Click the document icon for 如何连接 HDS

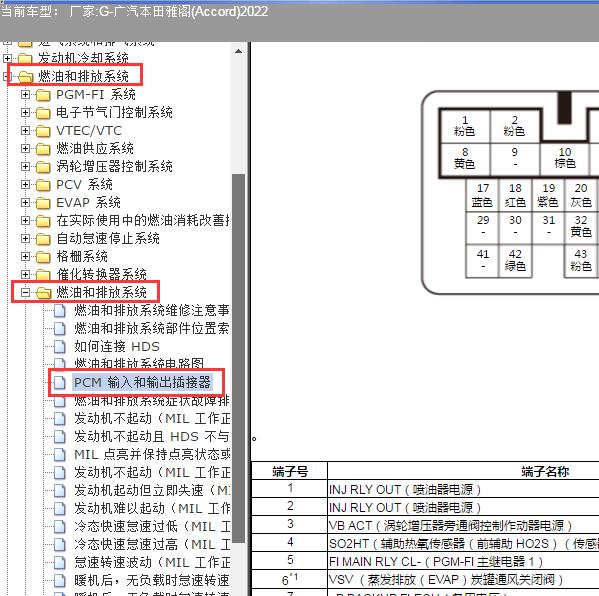[60, 347]
